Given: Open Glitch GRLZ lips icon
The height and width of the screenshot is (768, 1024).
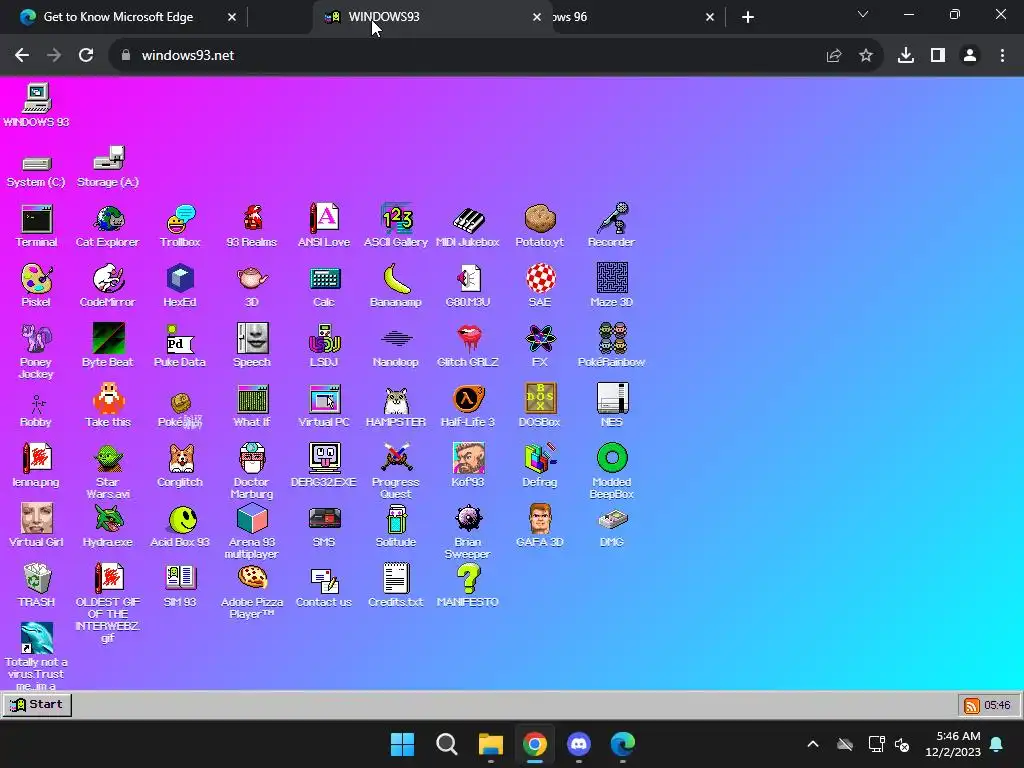Looking at the screenshot, I should [468, 345].
